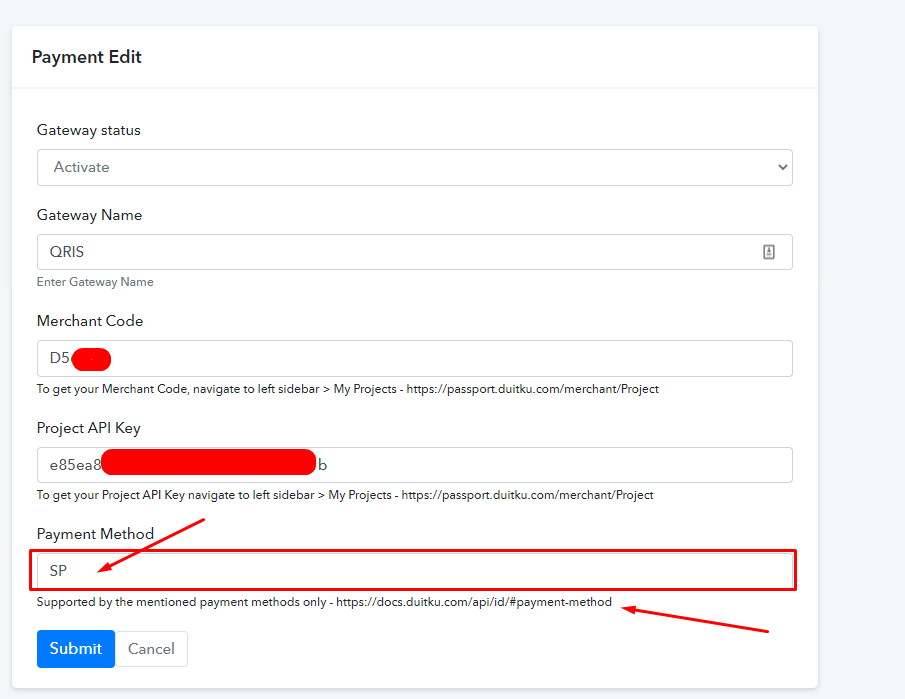
Task: Open the passport.duitku.com link under Project API Key
Action: point(528,495)
